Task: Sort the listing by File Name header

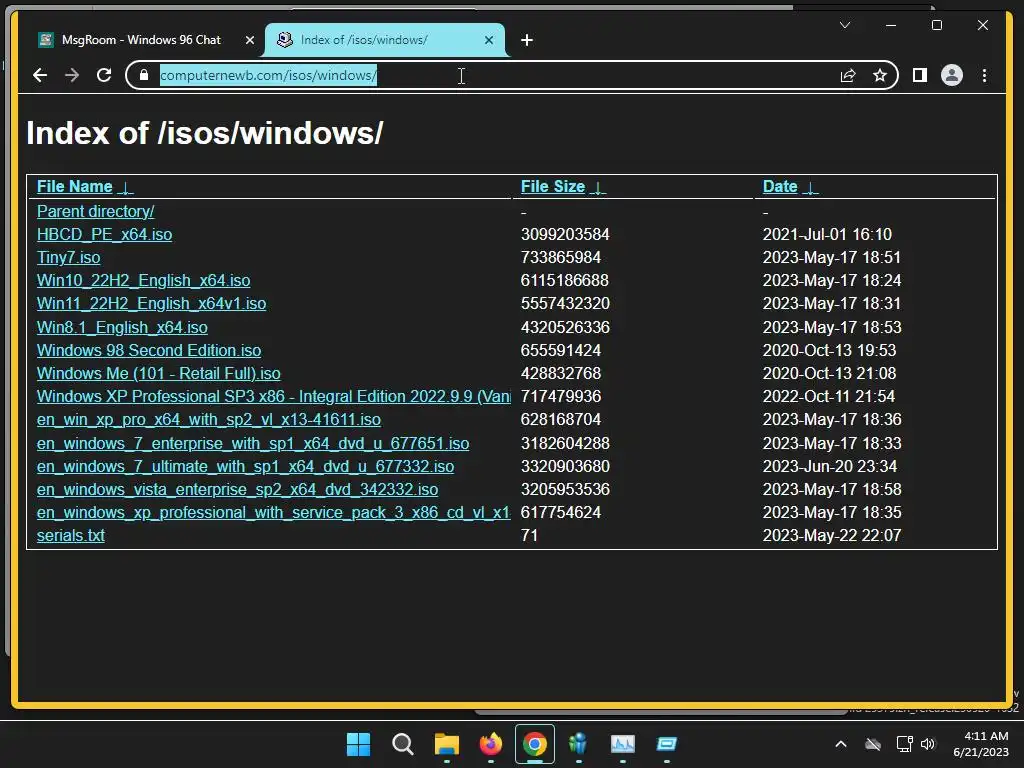Action: (x=85, y=187)
